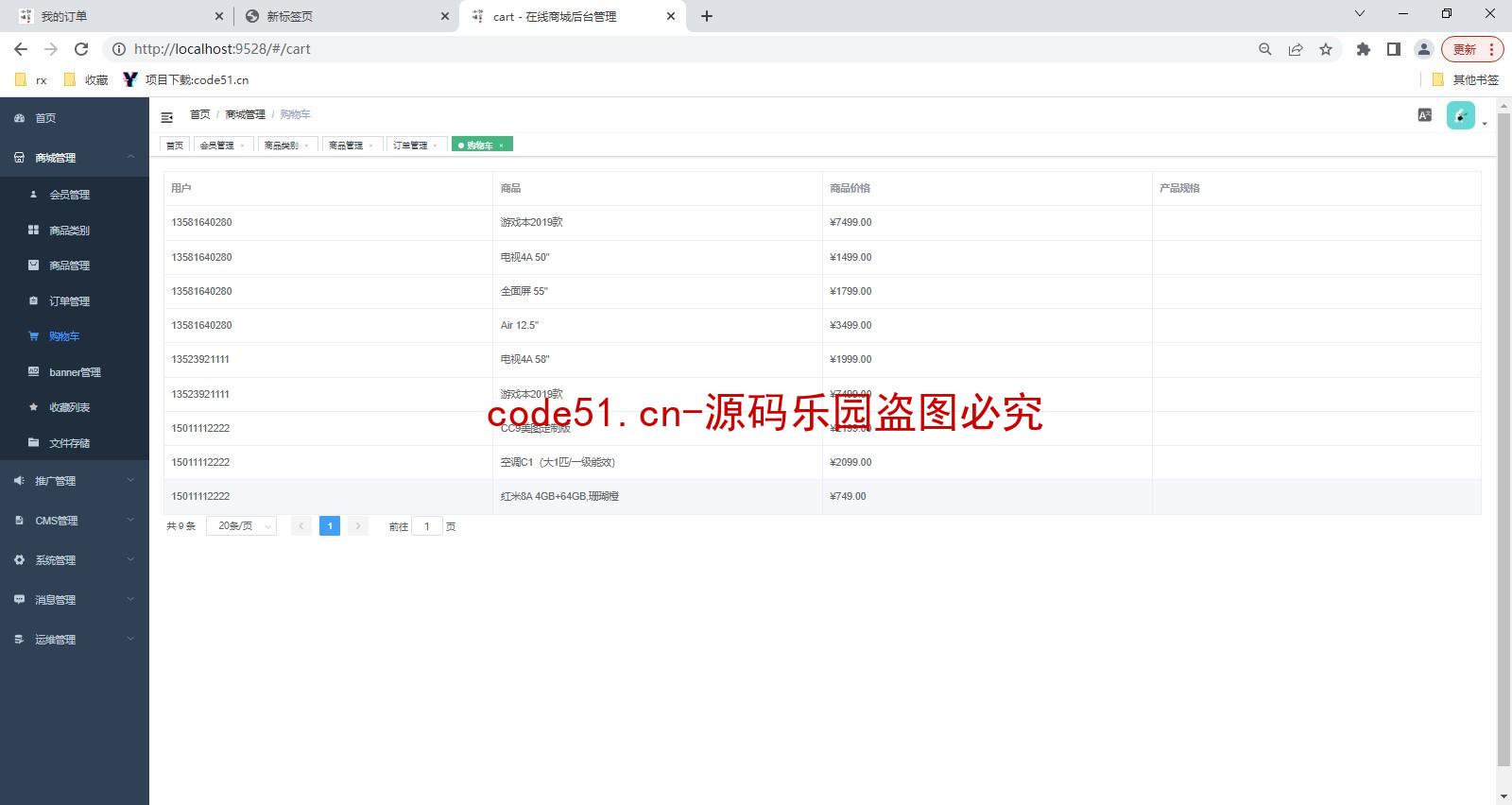This screenshot has width=1512, height=805.
Task: Open 商品管理 in the sidebar
Action: 75,265
